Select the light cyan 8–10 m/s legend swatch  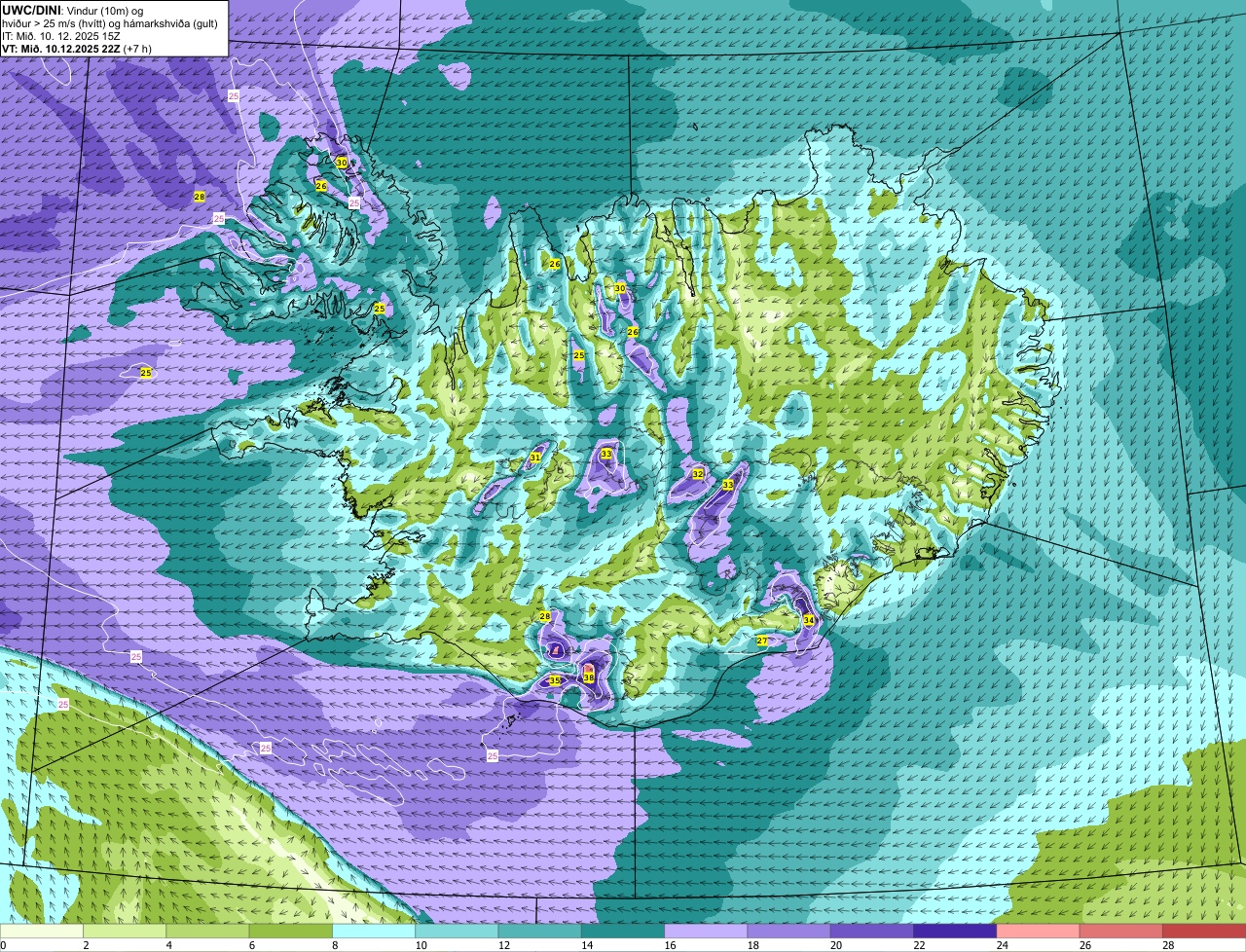374,931
